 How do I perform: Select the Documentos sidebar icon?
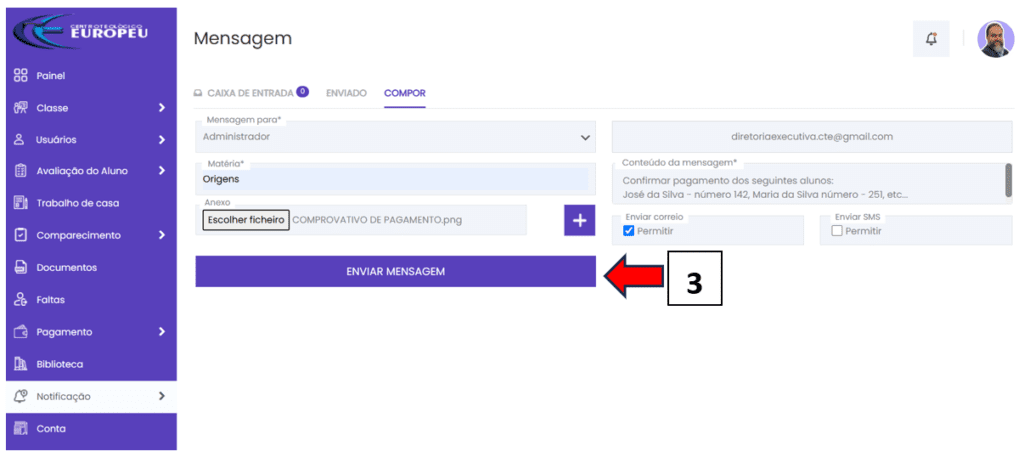tap(20, 268)
